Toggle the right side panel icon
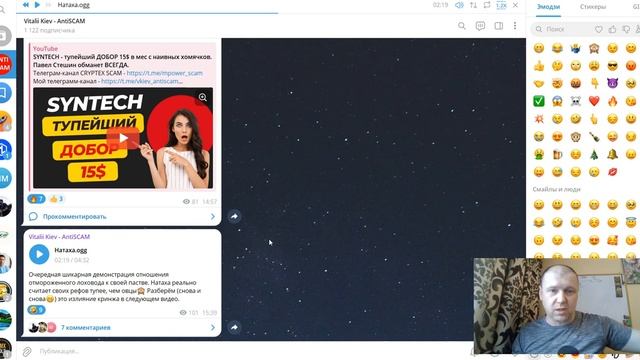 pyautogui.click(x=498, y=26)
